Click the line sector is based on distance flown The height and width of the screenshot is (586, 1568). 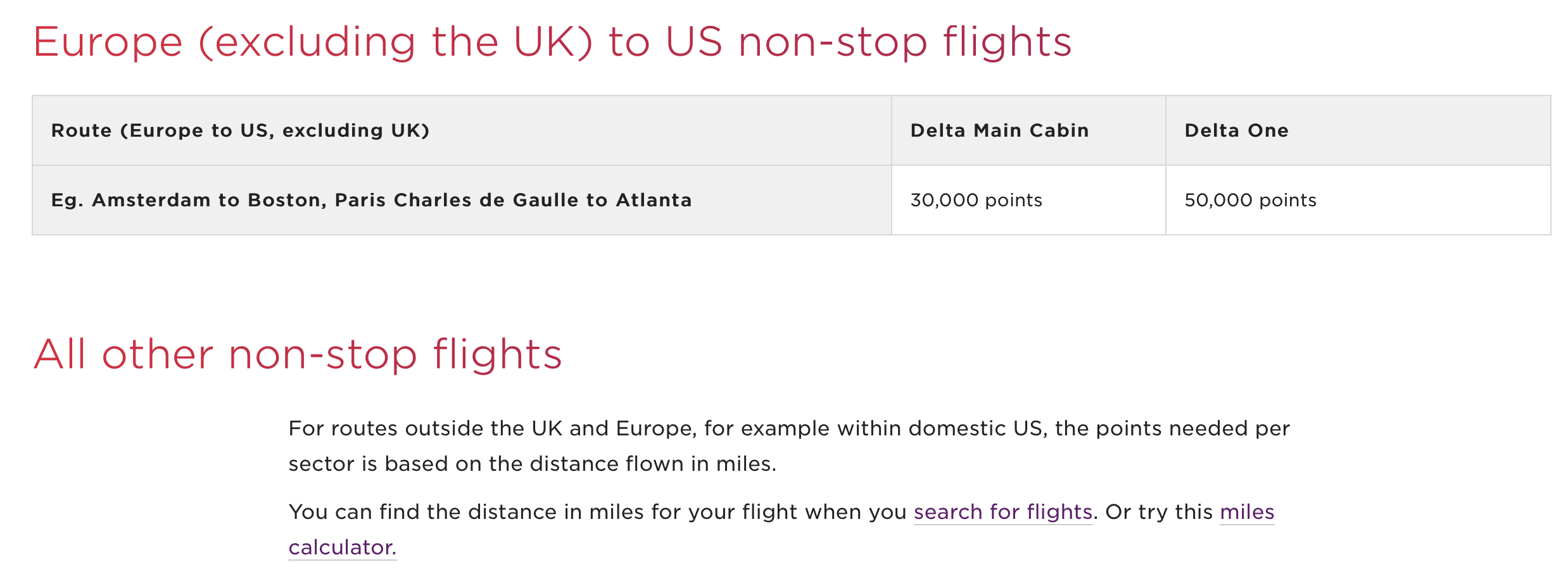coord(533,464)
